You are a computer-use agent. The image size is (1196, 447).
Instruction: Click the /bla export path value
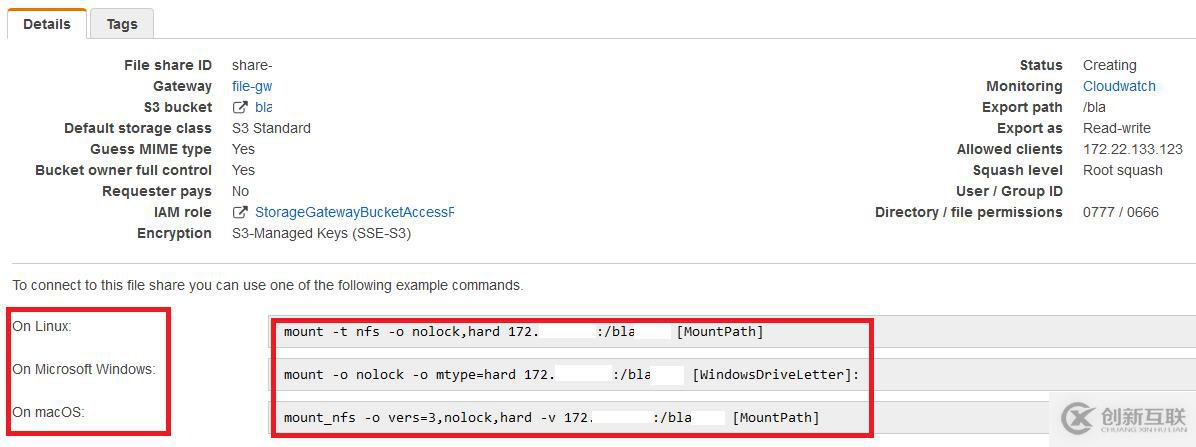tap(1094, 107)
